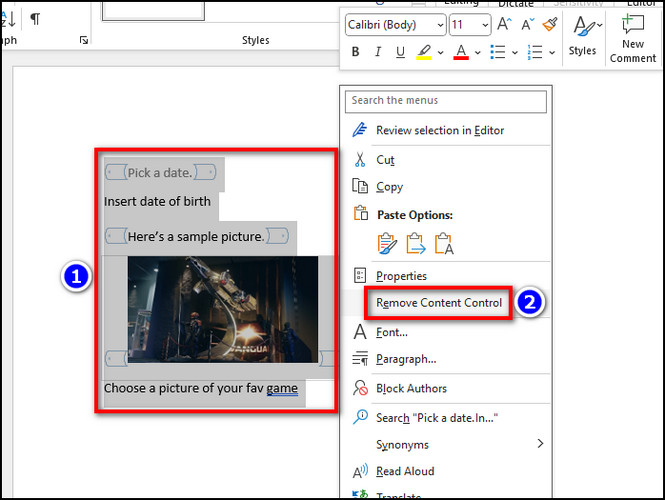665x500 pixels.
Task: Click the Editor feather icon
Action: 360,129
